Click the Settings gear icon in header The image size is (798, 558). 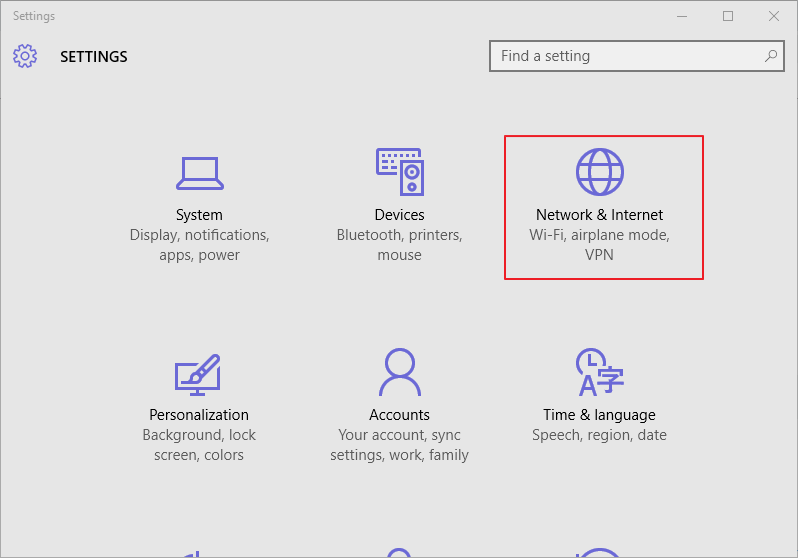[25, 56]
